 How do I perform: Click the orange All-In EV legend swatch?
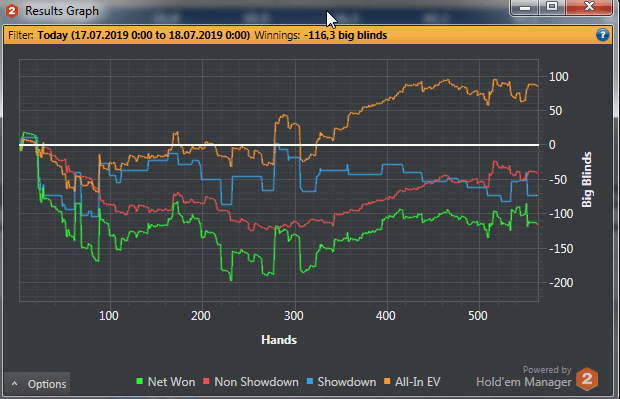(x=387, y=382)
